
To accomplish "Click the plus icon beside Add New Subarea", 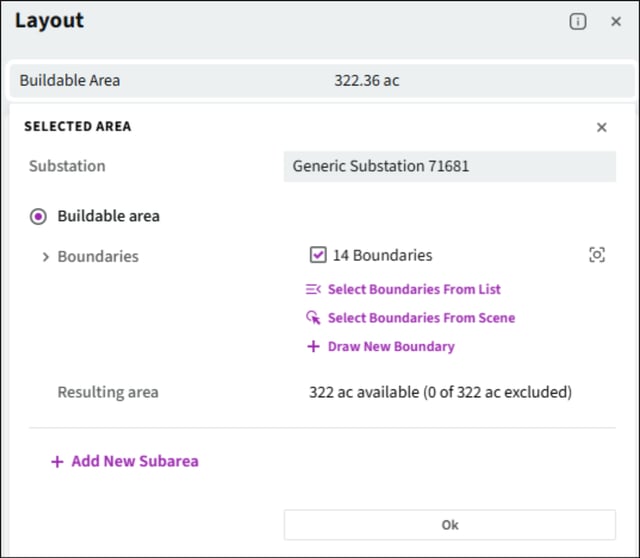I will point(57,462).
